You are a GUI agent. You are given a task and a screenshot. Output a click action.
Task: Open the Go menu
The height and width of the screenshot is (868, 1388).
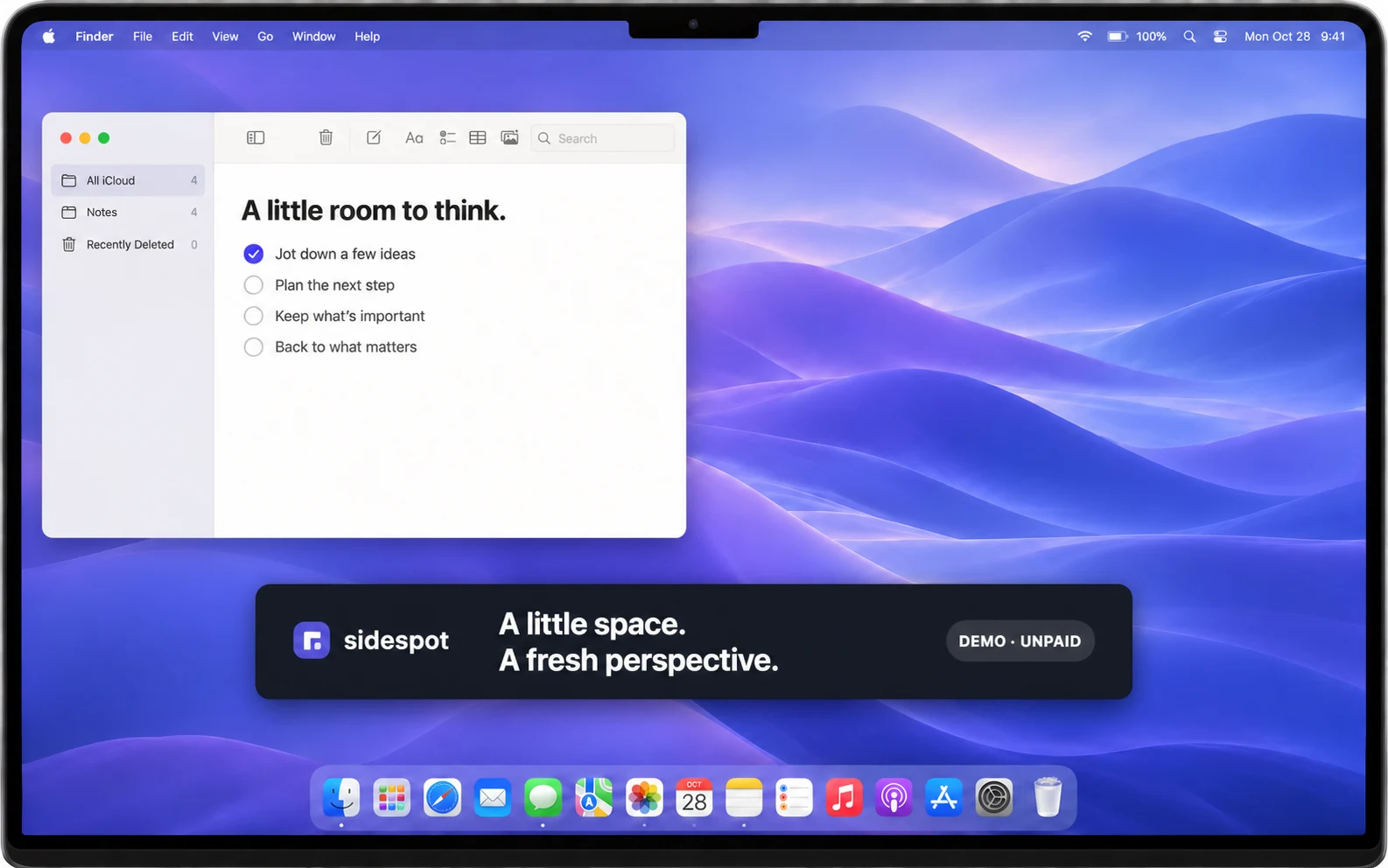tap(265, 36)
